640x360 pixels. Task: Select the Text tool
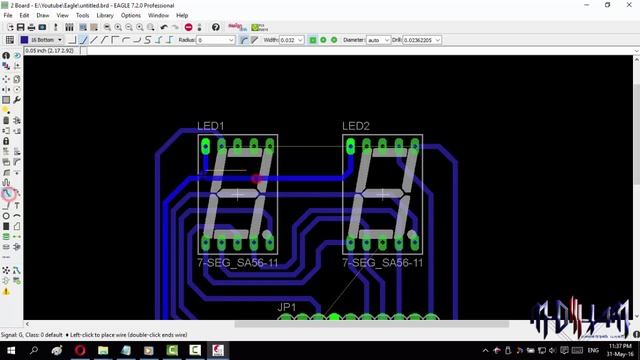17,206
